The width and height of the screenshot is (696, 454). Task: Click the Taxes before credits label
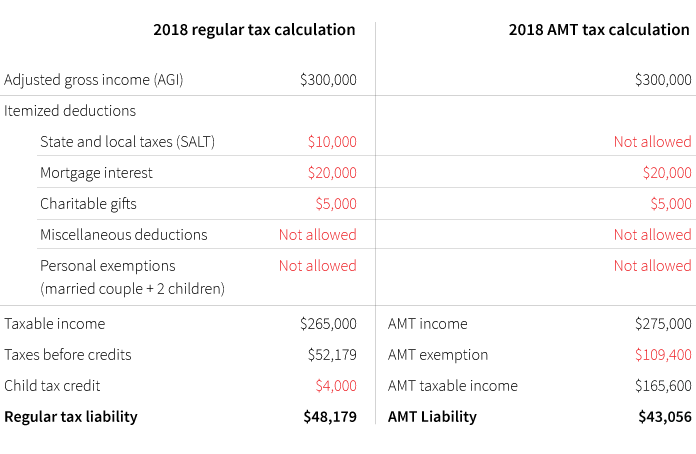tap(68, 354)
